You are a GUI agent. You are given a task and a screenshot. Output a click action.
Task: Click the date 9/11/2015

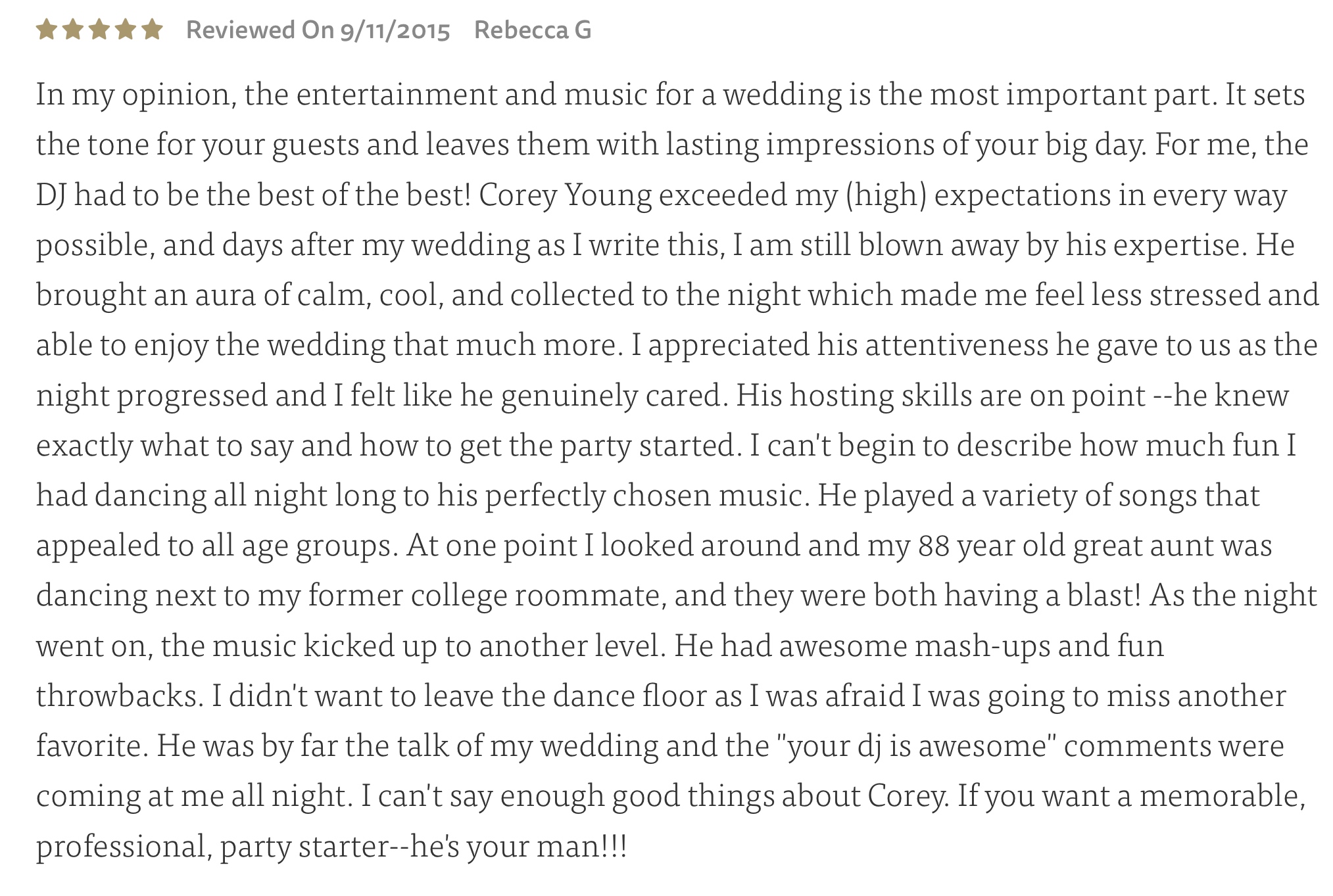(x=395, y=31)
